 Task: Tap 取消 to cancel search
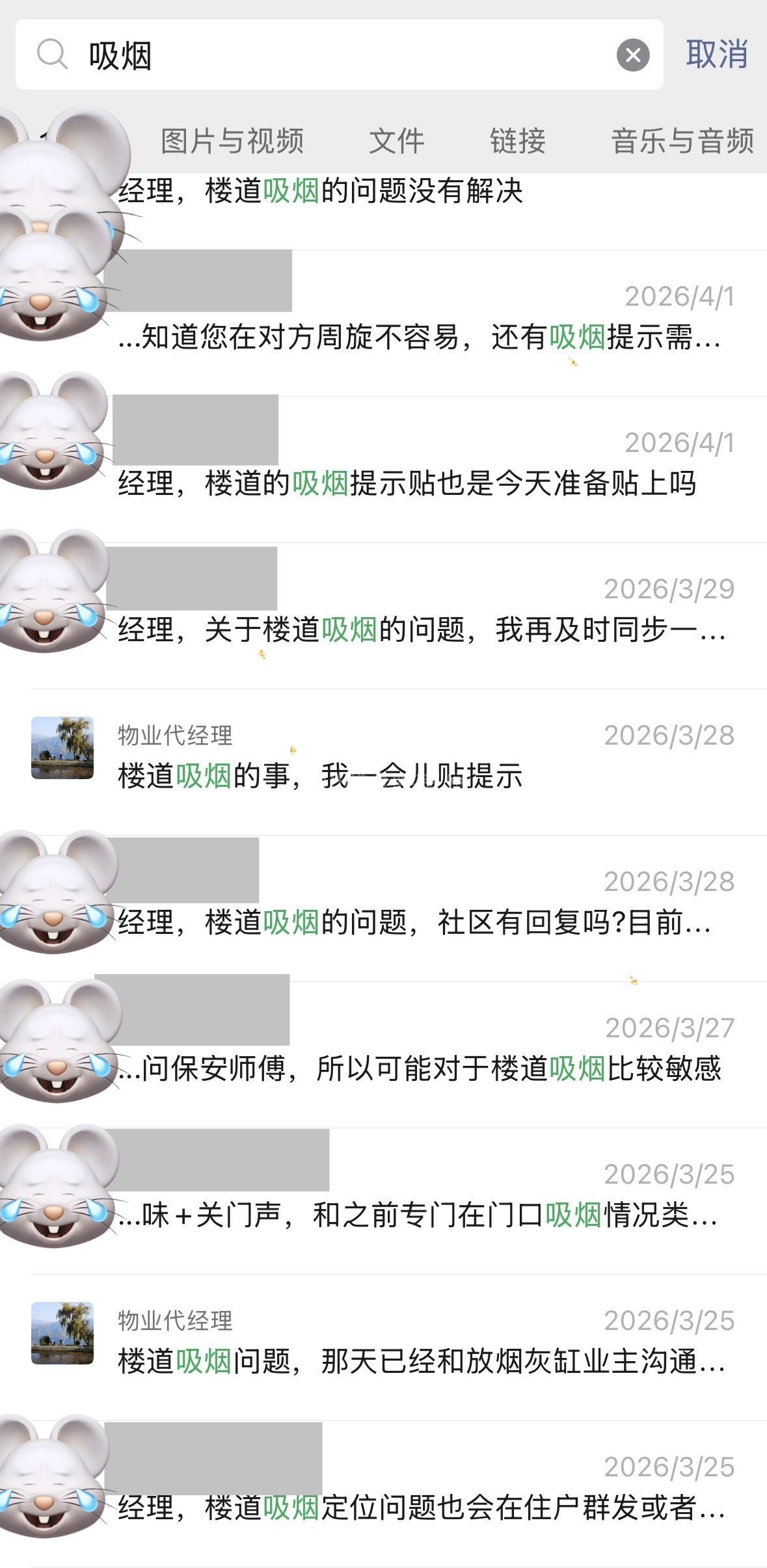click(x=716, y=54)
